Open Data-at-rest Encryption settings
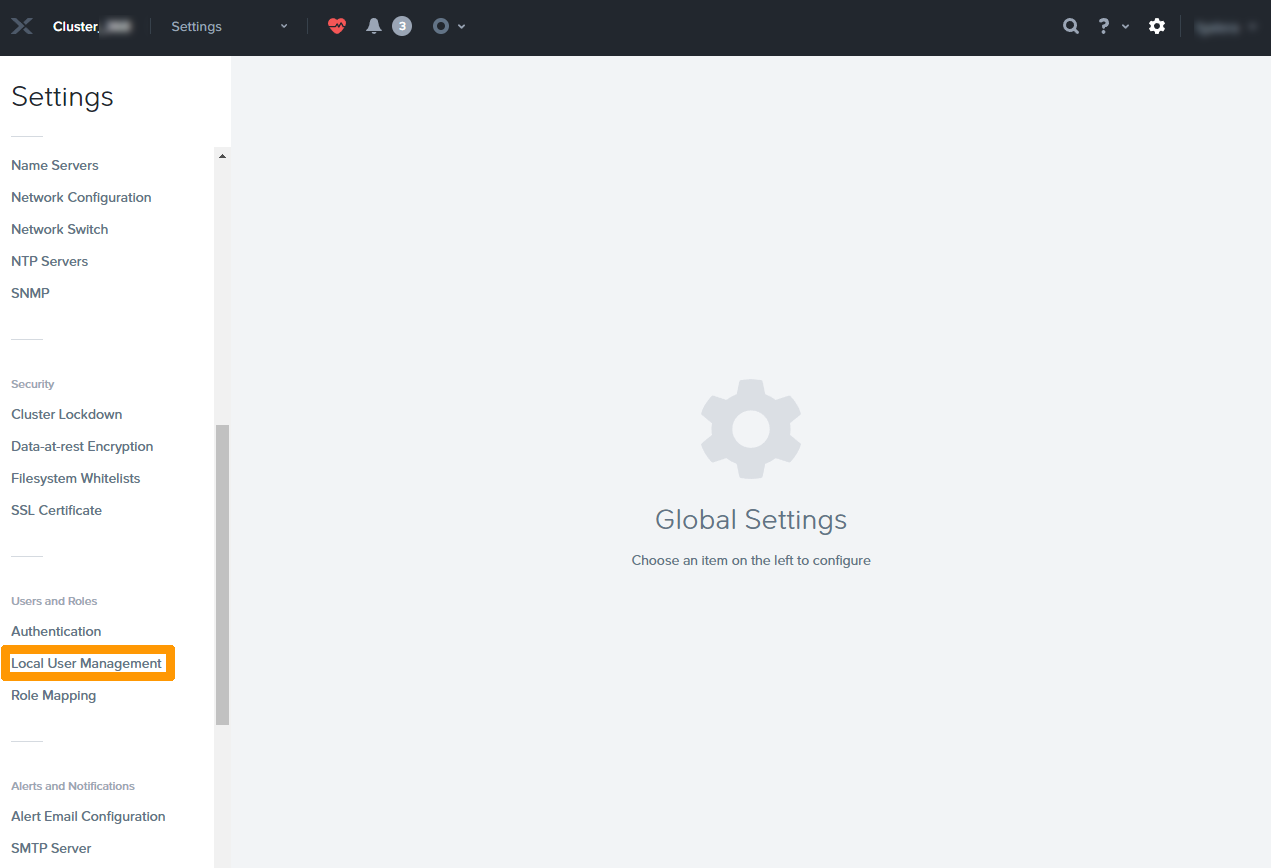The image size is (1271, 868). (x=82, y=446)
